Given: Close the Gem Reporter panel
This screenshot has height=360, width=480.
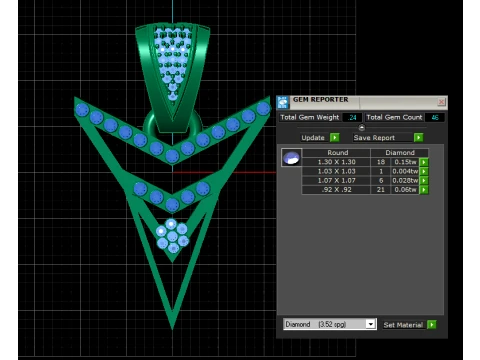Looking at the screenshot, I should point(441,102).
